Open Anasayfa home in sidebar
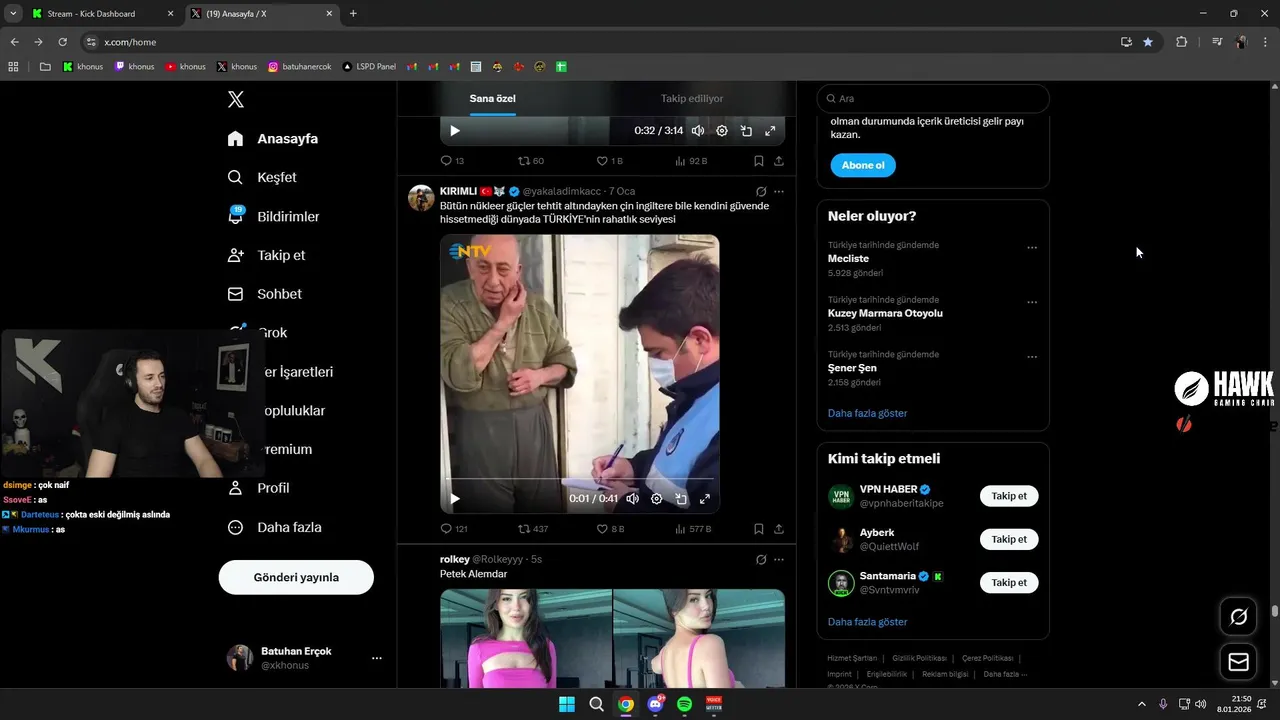The image size is (1280, 720). [x=273, y=139]
